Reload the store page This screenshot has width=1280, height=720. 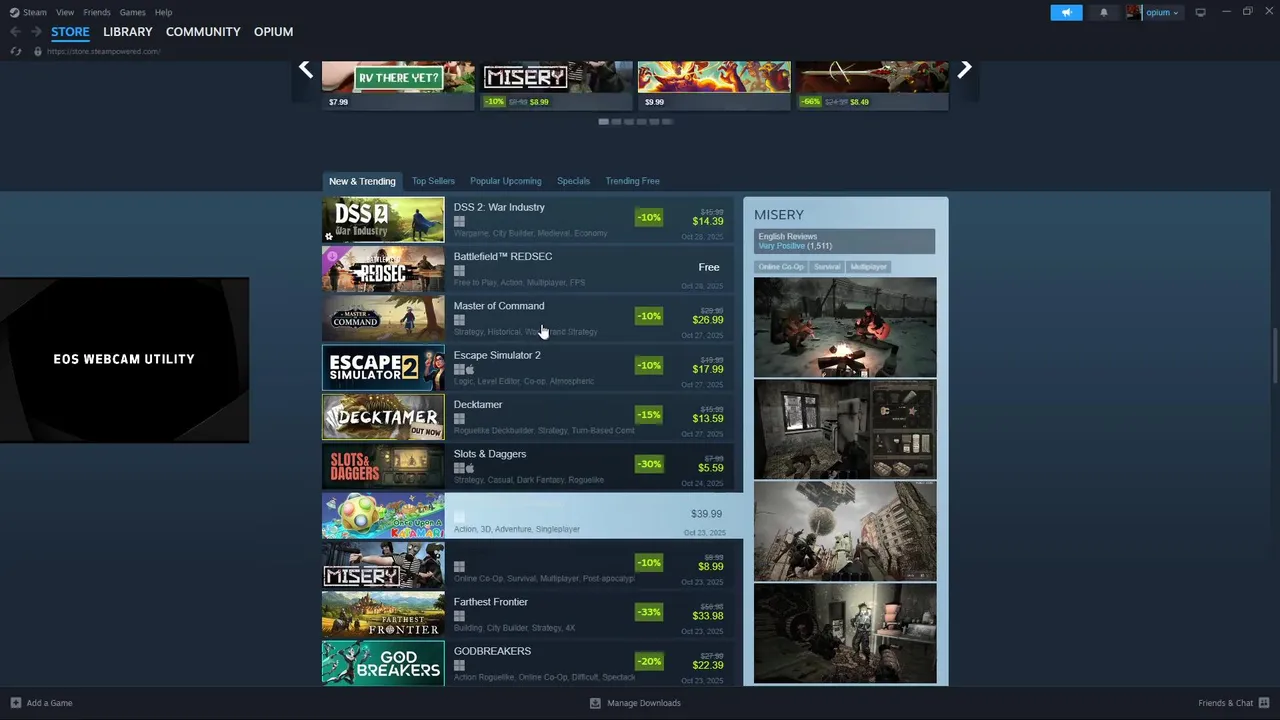coord(16,51)
